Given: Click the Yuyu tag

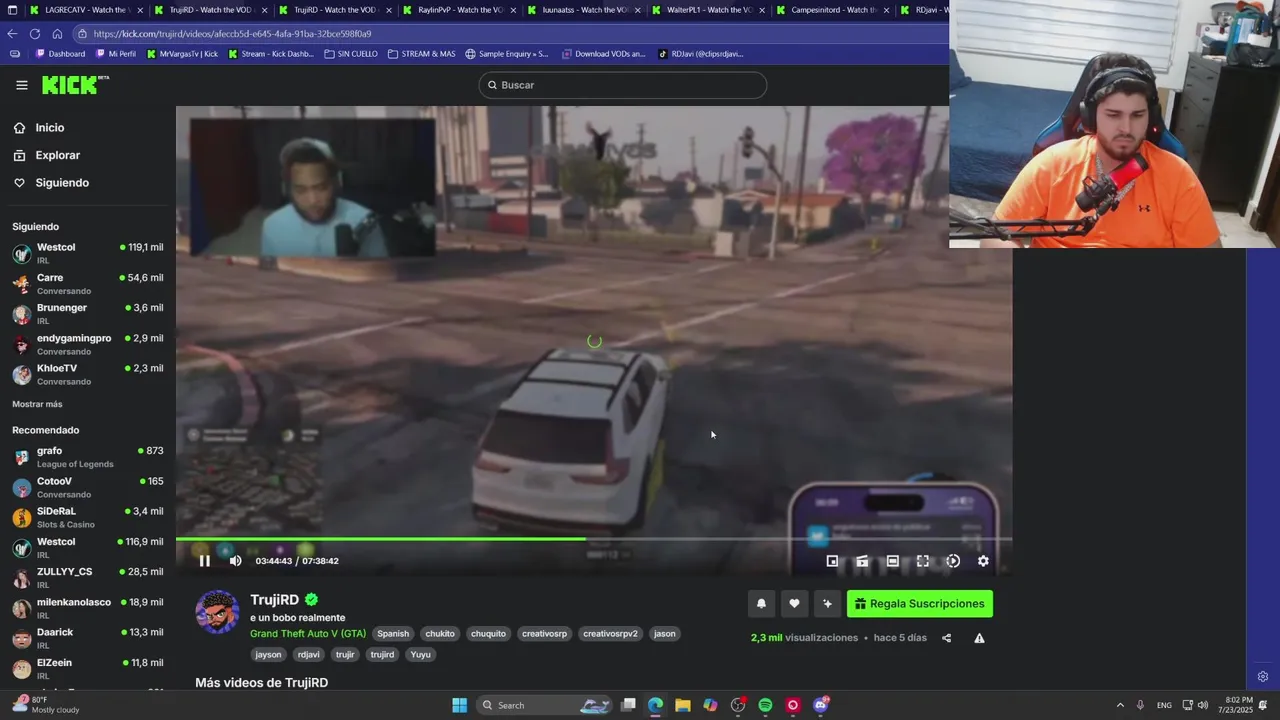Looking at the screenshot, I should pos(421,655).
